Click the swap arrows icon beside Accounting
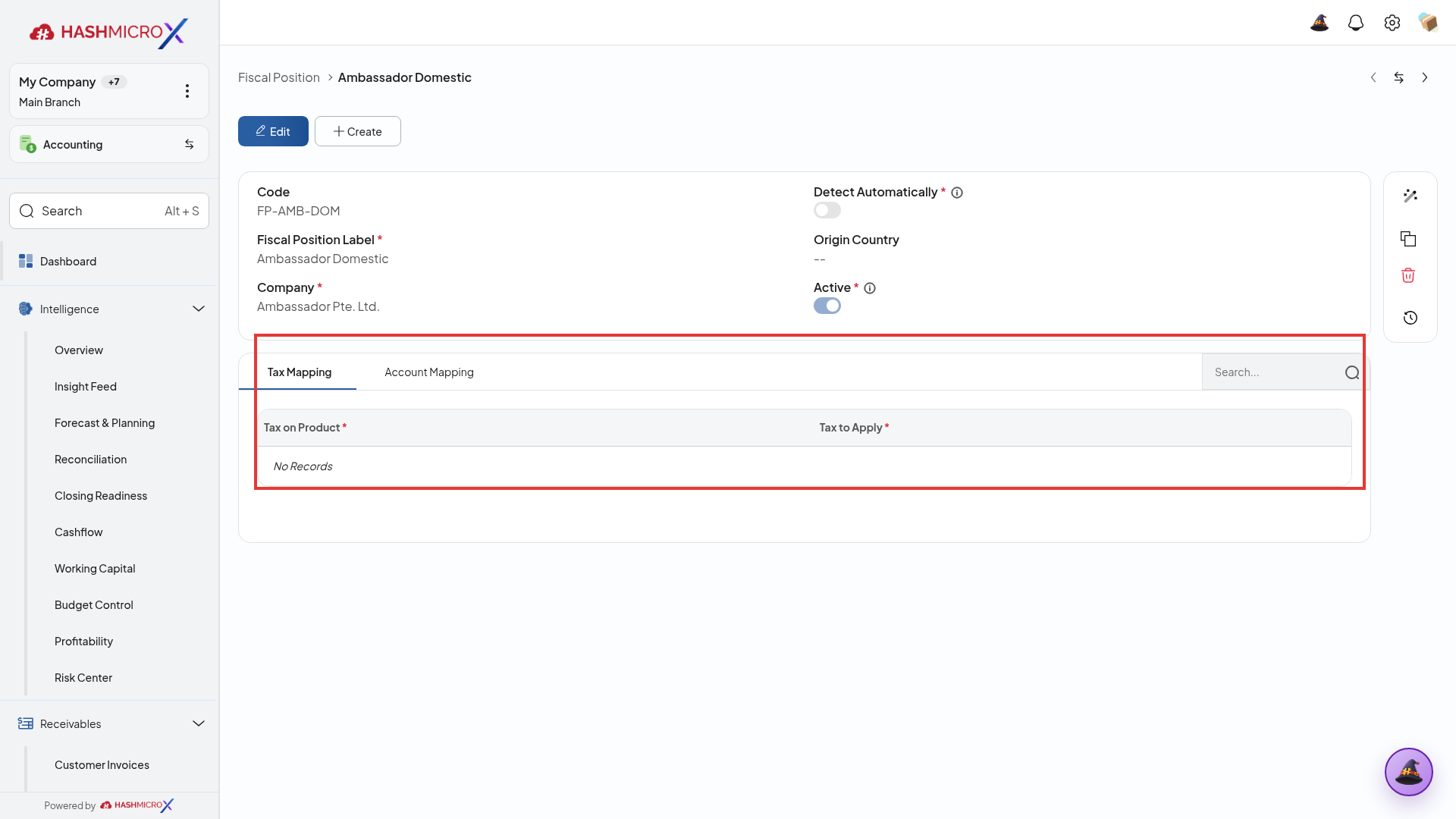 tap(190, 144)
